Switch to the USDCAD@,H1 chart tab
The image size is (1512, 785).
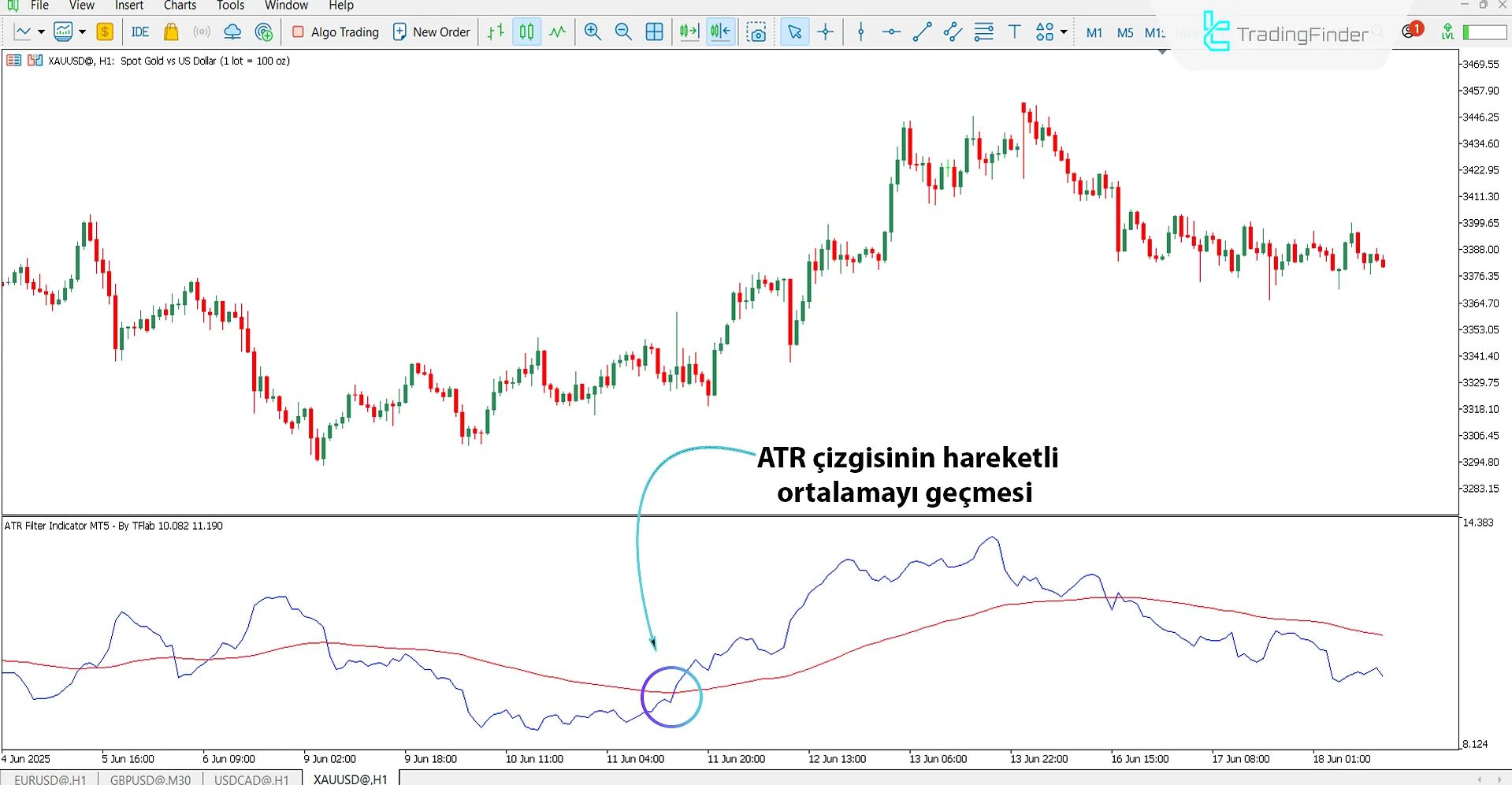(251, 779)
